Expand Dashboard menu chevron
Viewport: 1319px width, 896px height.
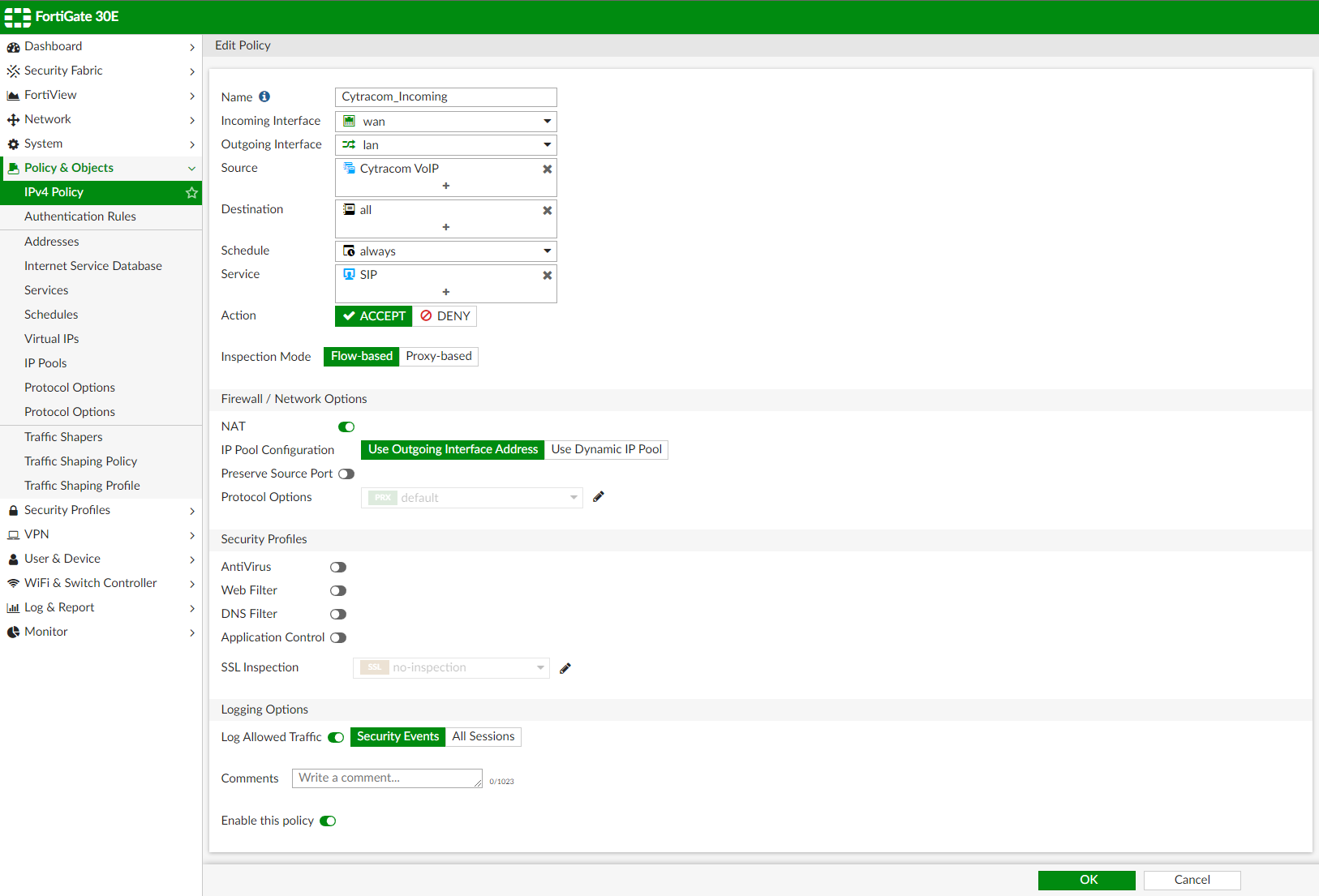pos(192,47)
